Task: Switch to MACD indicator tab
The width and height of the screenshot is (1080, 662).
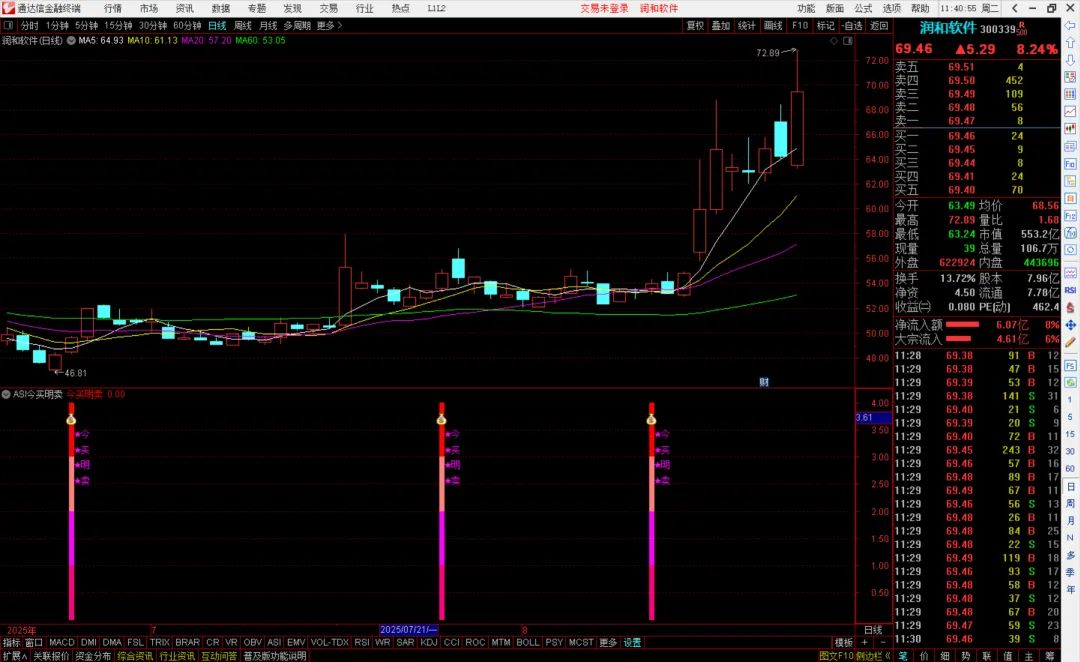Action: (62, 642)
